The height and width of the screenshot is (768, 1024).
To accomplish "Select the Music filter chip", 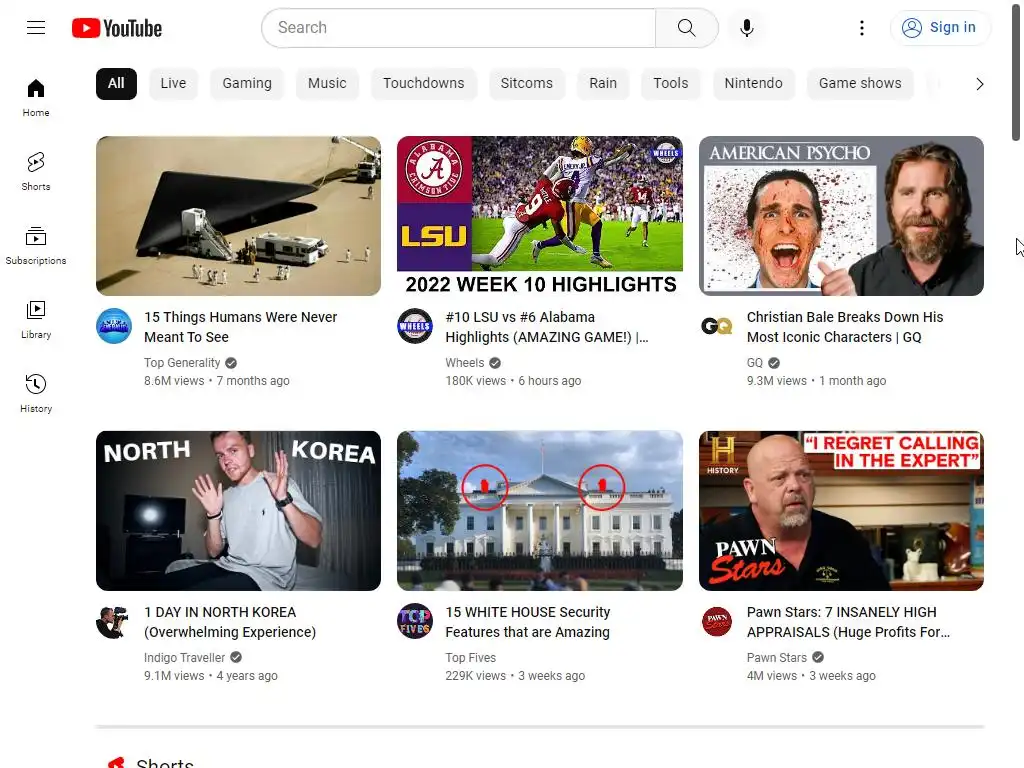I will tap(327, 84).
